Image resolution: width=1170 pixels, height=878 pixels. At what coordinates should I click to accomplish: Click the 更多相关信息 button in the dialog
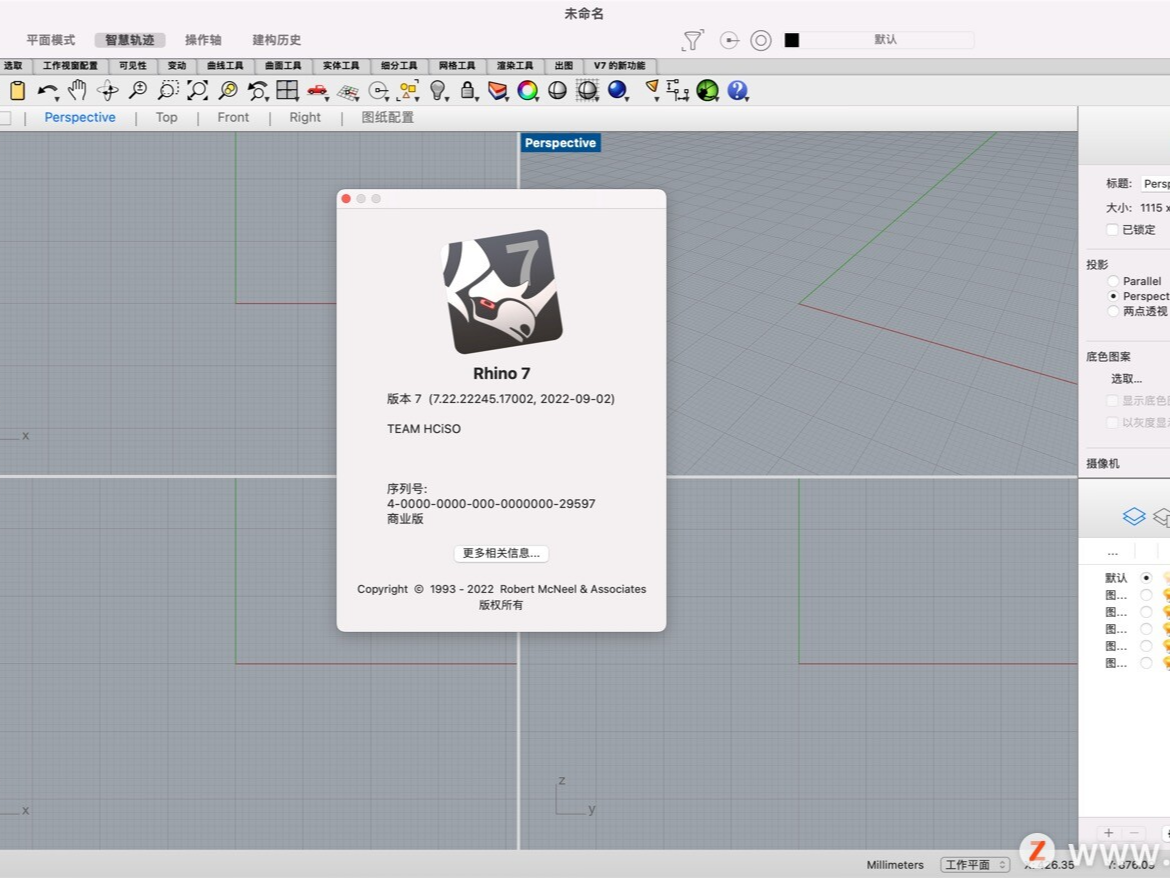[500, 553]
